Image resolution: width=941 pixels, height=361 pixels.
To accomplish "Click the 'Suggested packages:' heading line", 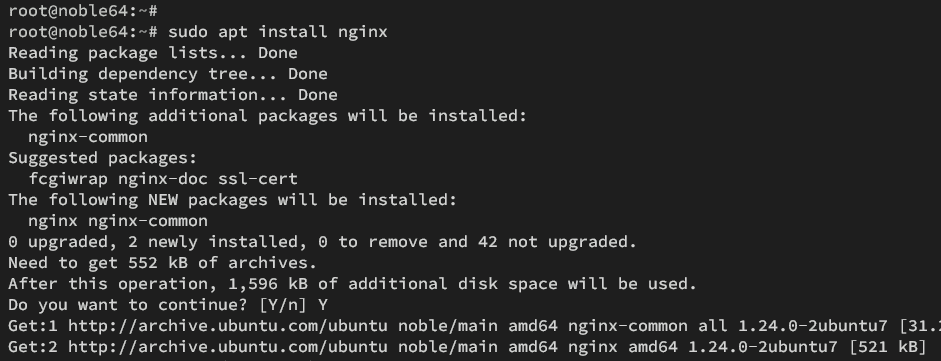I will (103, 158).
